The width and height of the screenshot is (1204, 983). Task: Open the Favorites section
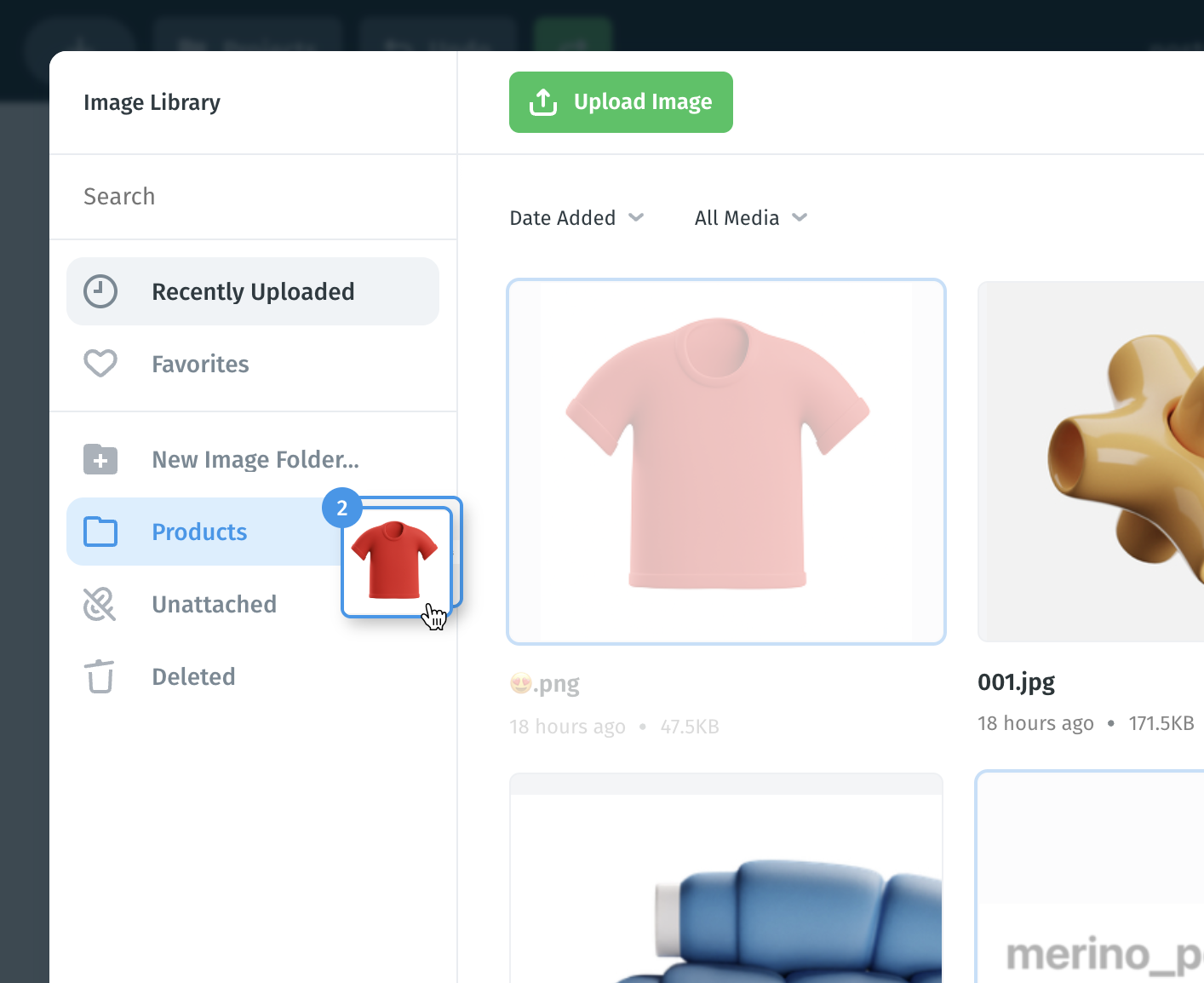click(x=253, y=364)
